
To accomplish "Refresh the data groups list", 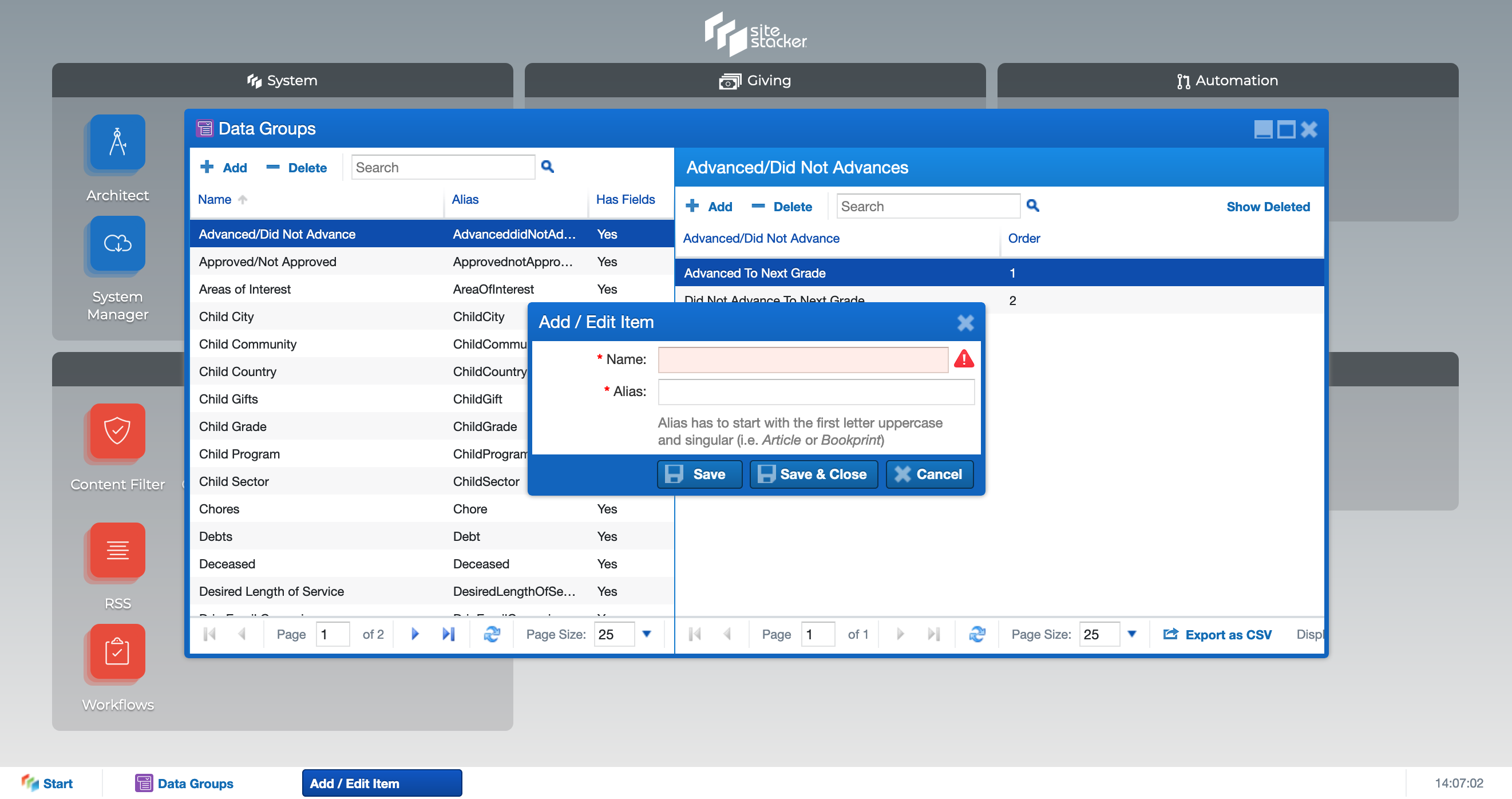I will tap(491, 634).
